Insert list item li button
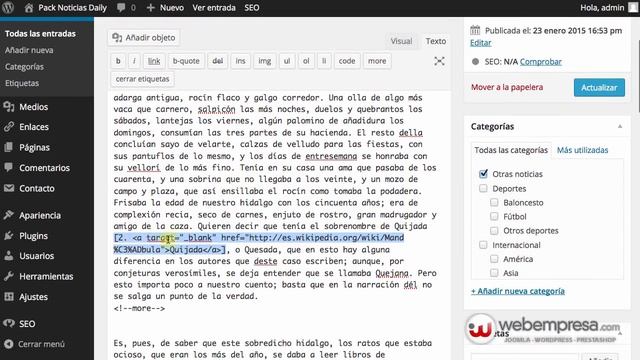640x360 pixels. coord(324,61)
